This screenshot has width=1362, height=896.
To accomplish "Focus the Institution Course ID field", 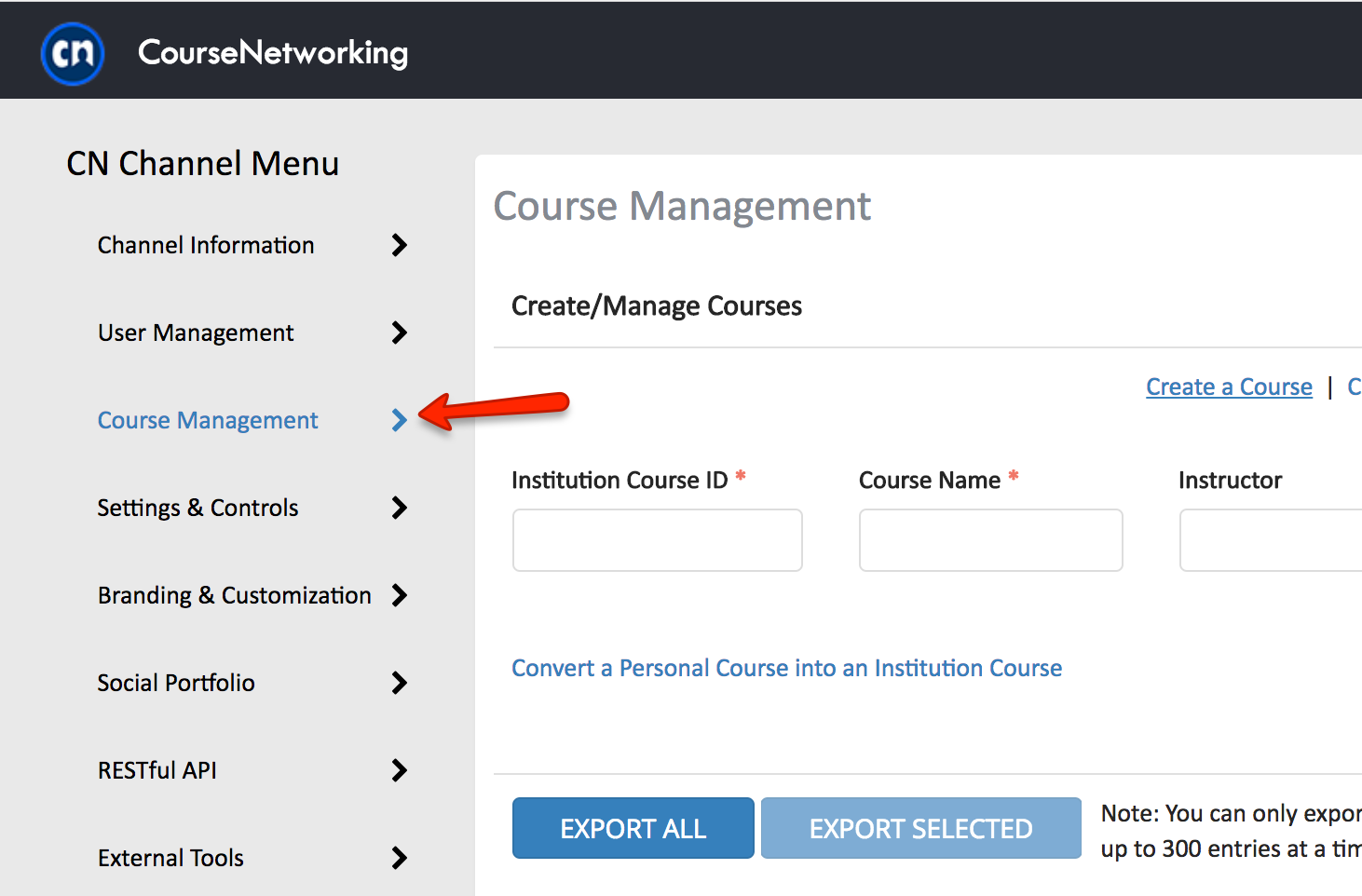I will [658, 540].
